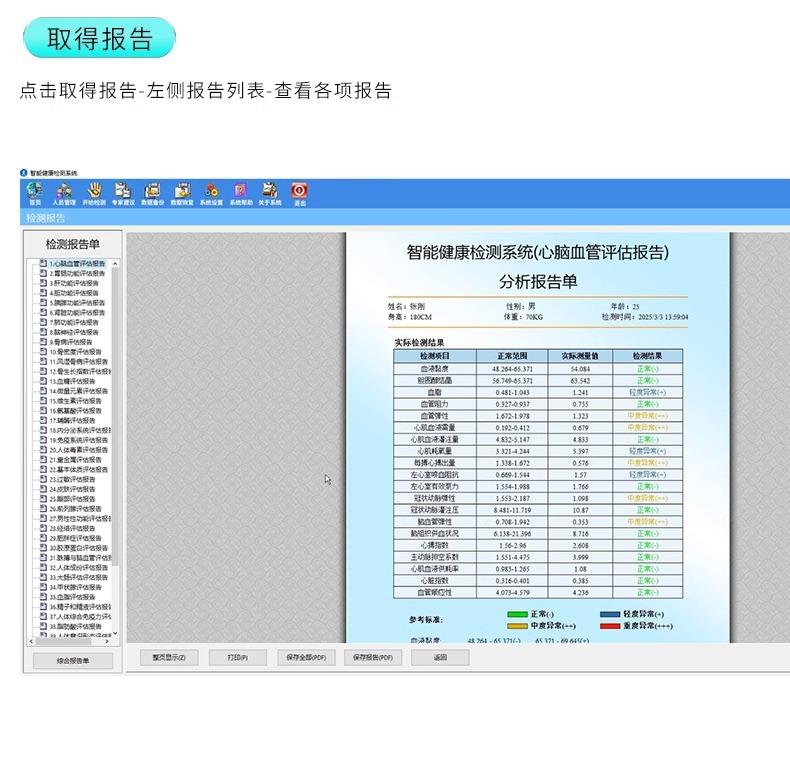Select 10.骨密度评估报告 in the report tree
This screenshot has height=759, width=790.
[x=76, y=352]
